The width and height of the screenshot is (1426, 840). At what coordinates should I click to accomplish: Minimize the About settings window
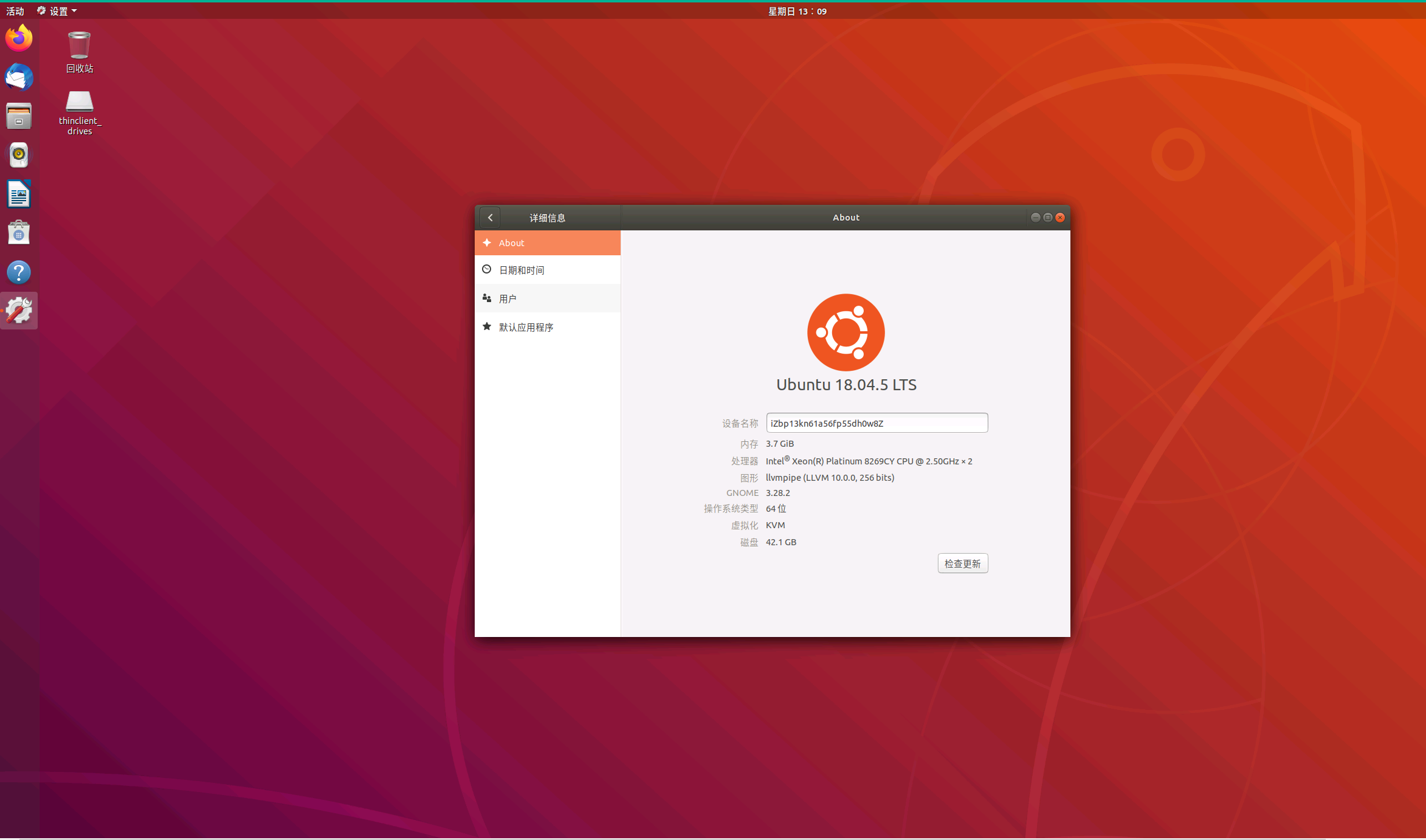coord(1036,218)
